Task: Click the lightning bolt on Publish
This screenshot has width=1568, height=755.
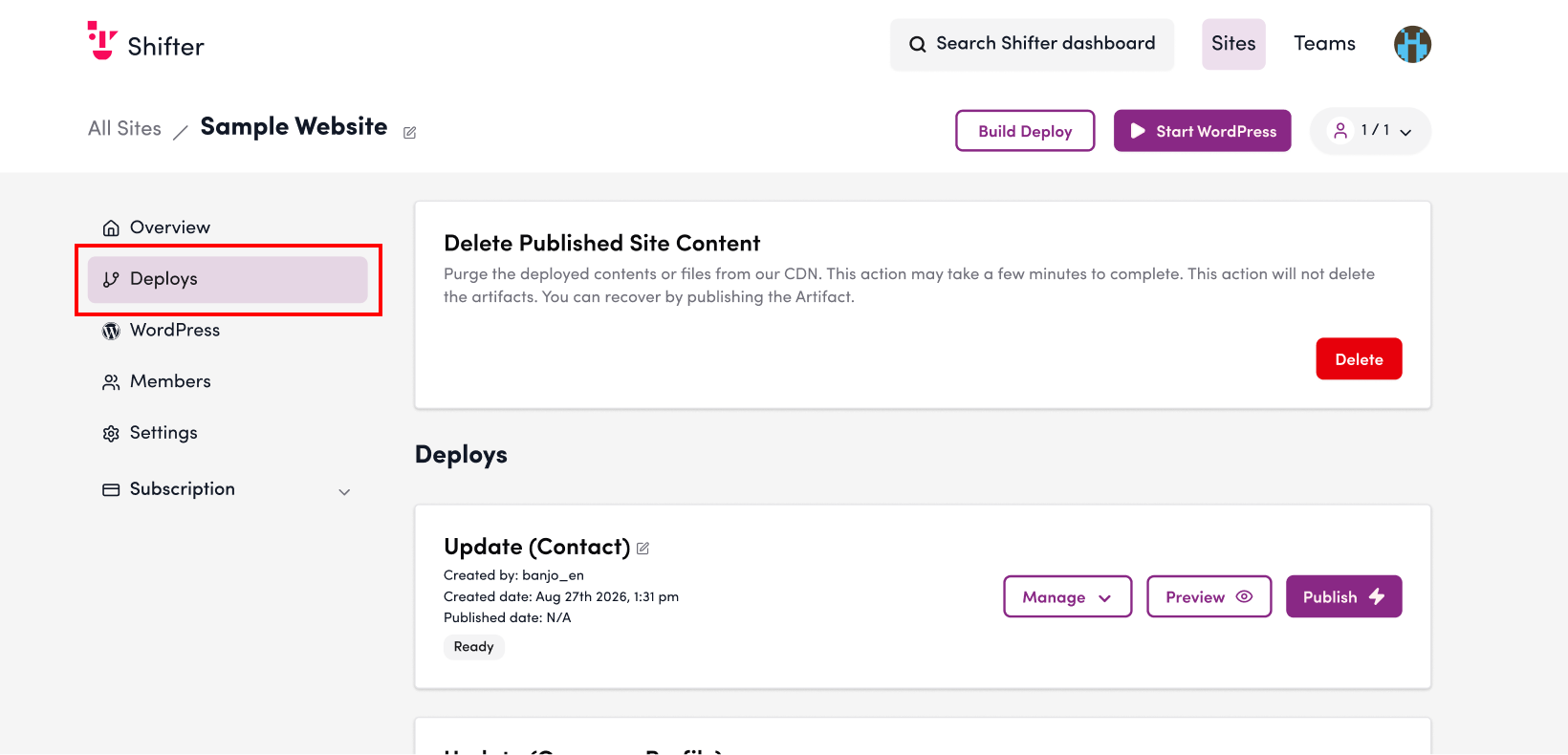Action: click(1377, 596)
